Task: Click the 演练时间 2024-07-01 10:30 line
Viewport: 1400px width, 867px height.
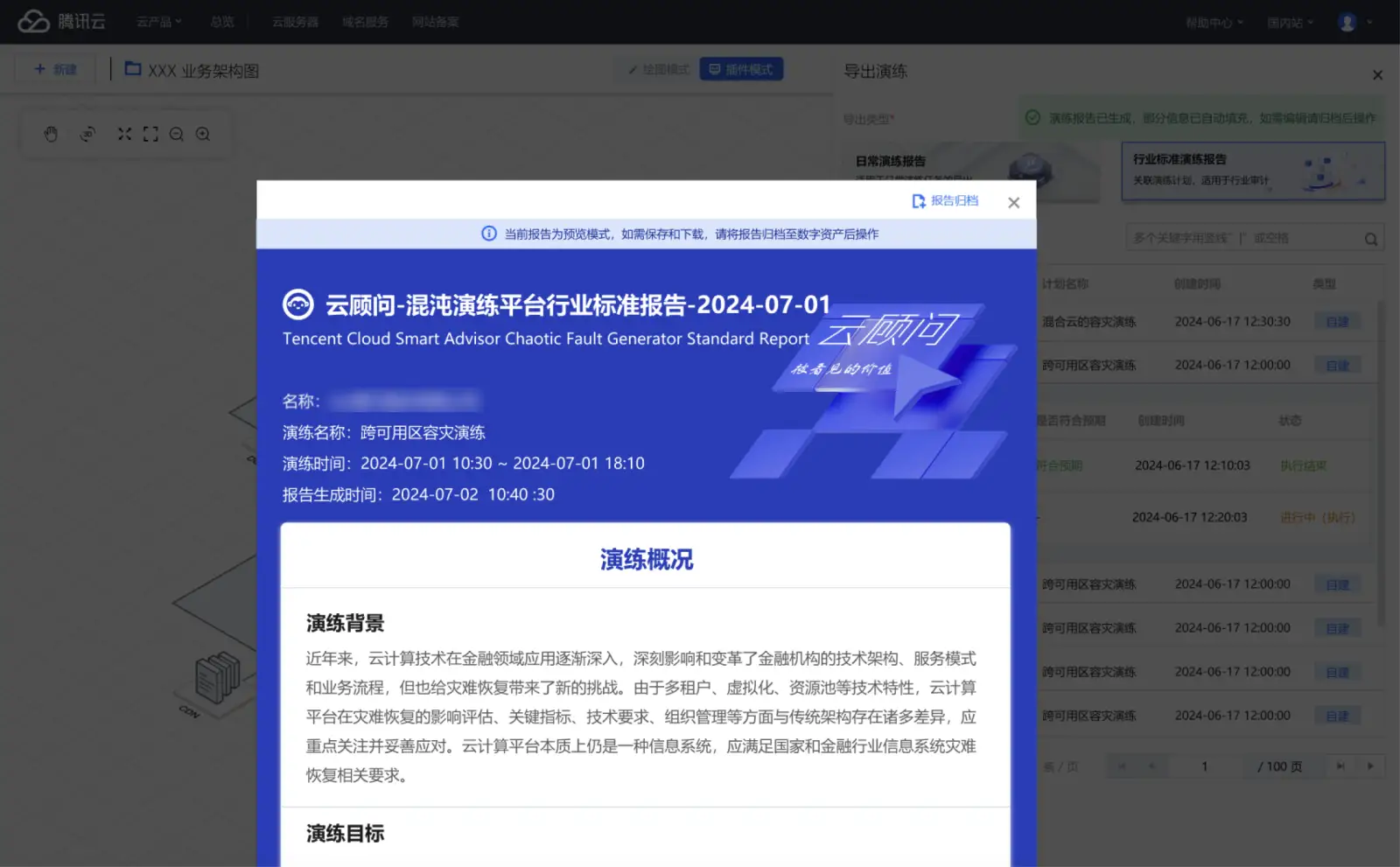Action: (463, 464)
